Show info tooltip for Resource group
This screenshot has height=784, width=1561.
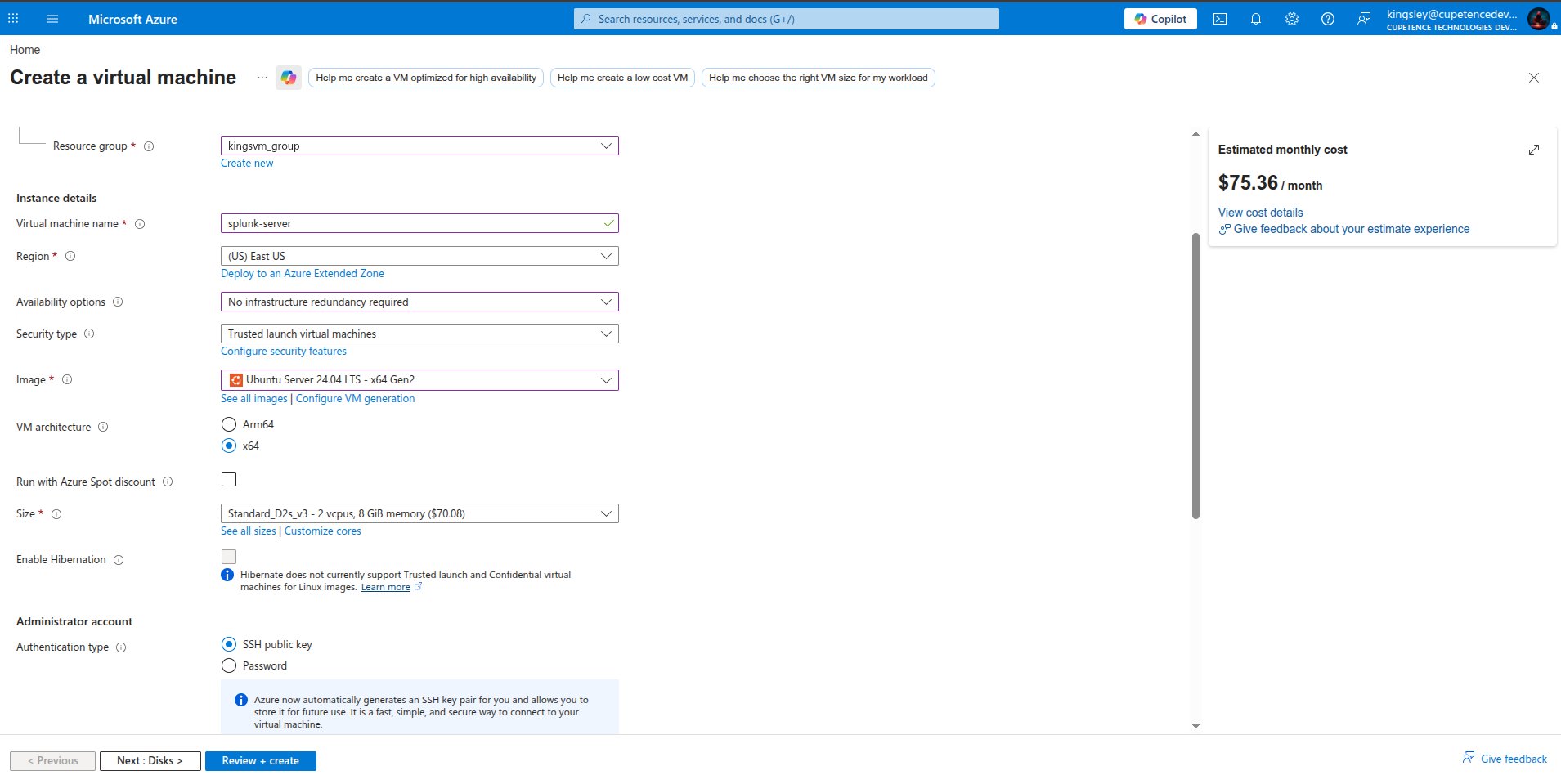pos(149,146)
